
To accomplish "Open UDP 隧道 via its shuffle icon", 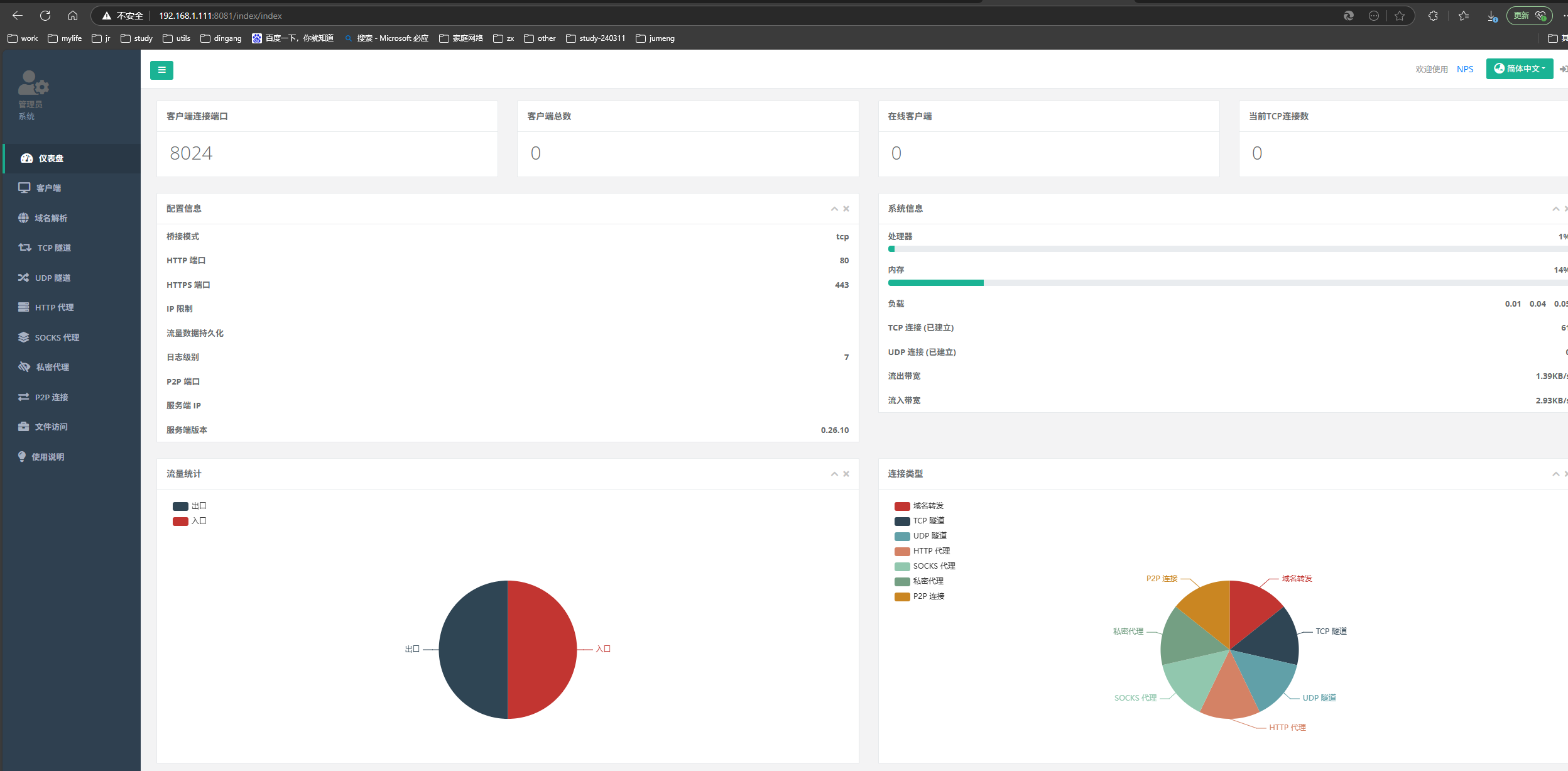I will [23, 278].
